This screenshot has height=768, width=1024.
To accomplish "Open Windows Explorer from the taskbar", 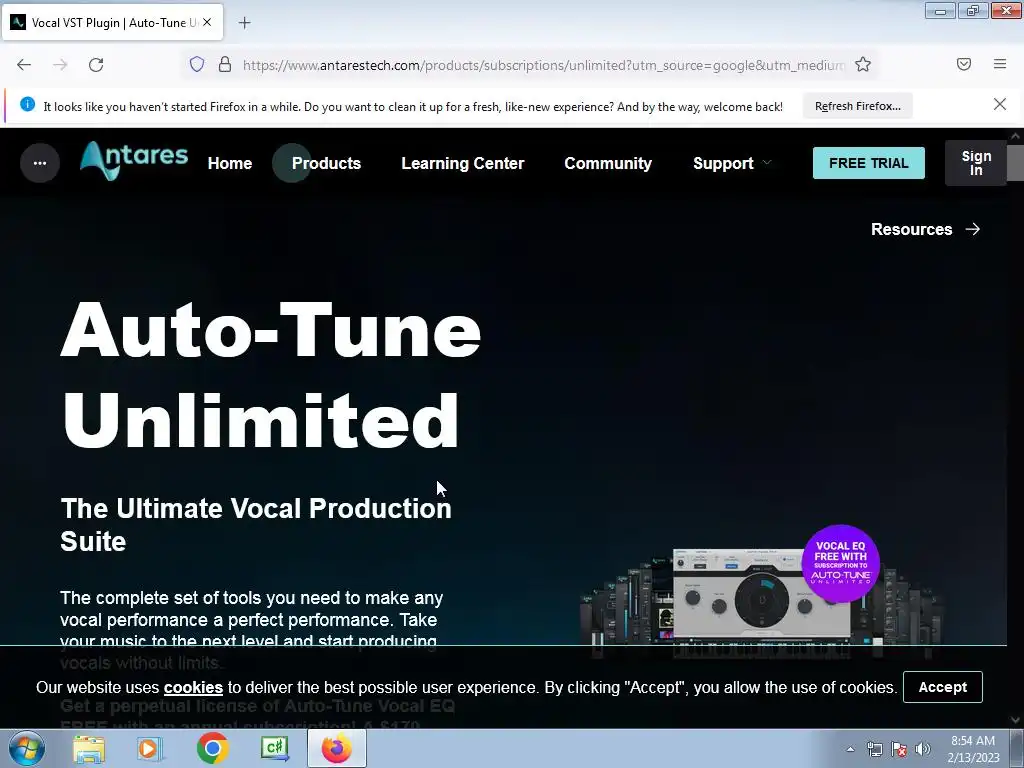I will pyautogui.click(x=89, y=749).
